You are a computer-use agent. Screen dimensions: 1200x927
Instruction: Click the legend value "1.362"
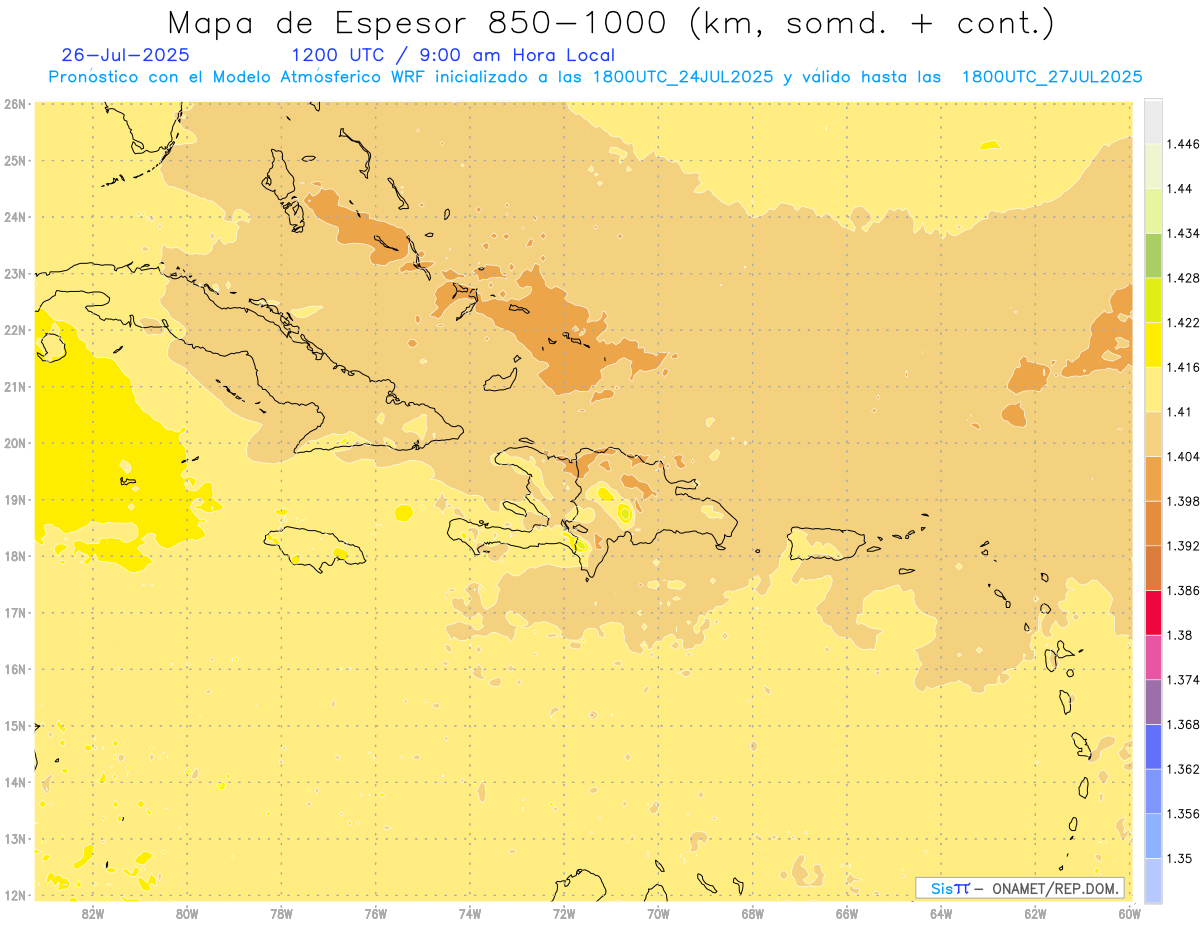click(1183, 769)
